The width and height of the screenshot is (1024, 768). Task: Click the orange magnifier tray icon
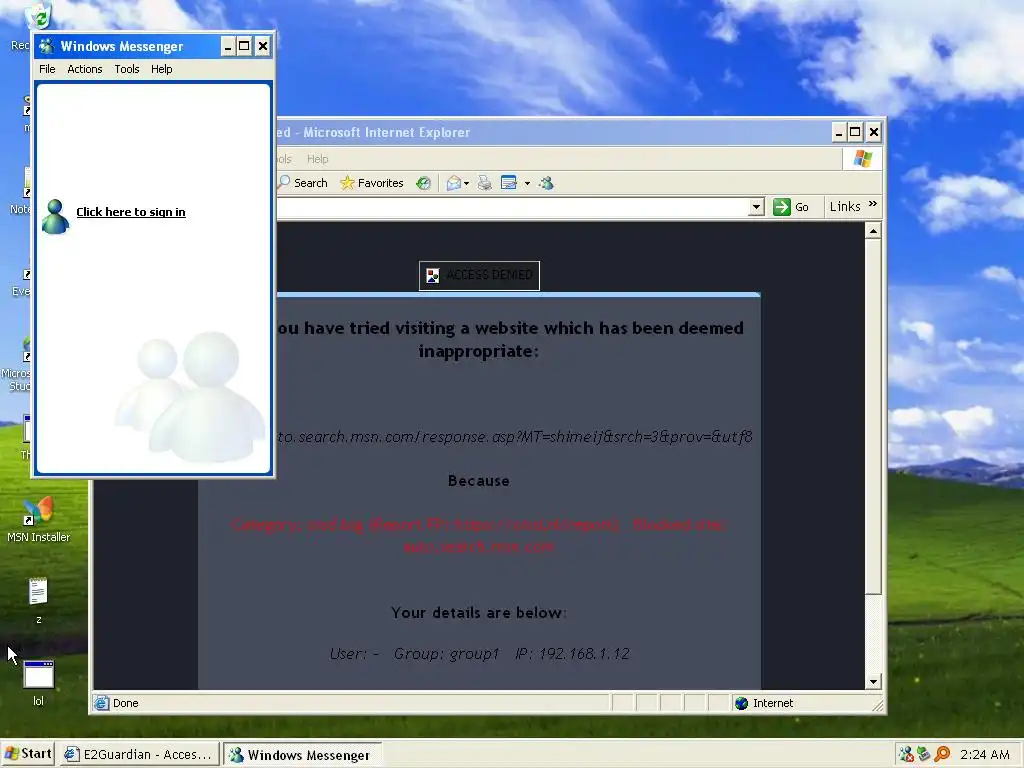pyautogui.click(x=942, y=754)
